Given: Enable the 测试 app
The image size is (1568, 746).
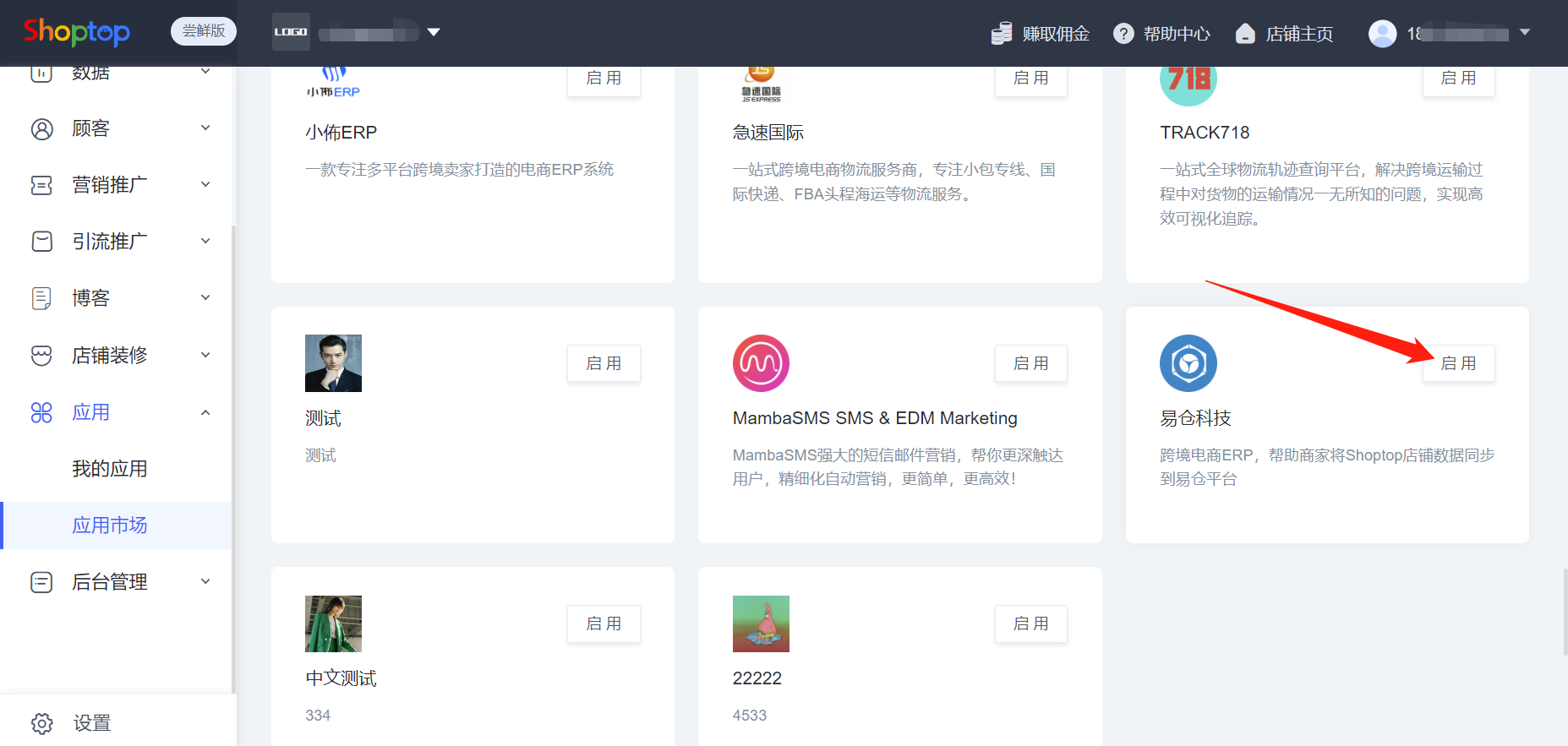Looking at the screenshot, I should pos(604,363).
